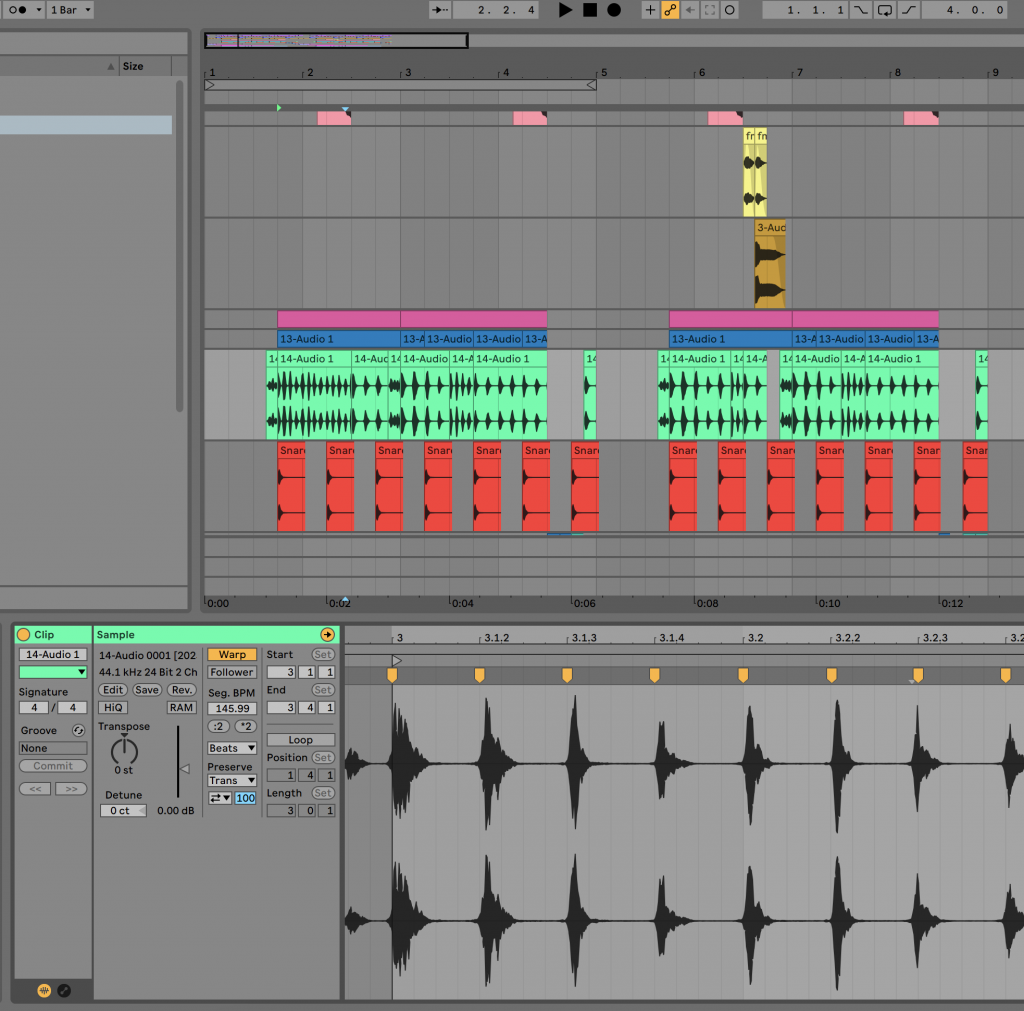Screen dimensions: 1024x1011
Task: Open the Preserve Trans dropdown
Action: 231,780
